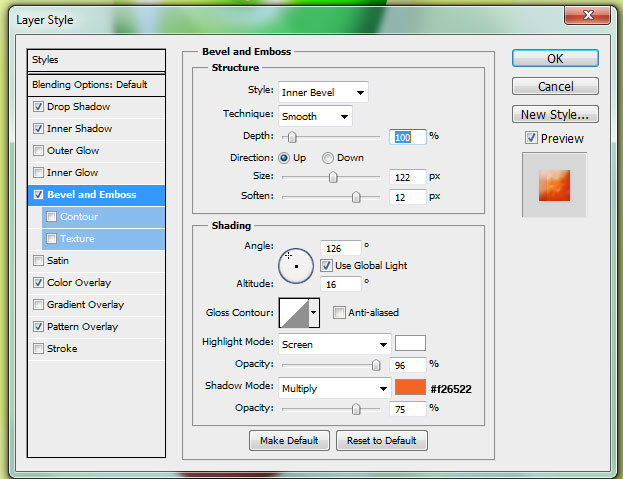Image resolution: width=623 pixels, height=479 pixels.
Task: Enable the Outer Glow checkbox
Action: pos(38,151)
